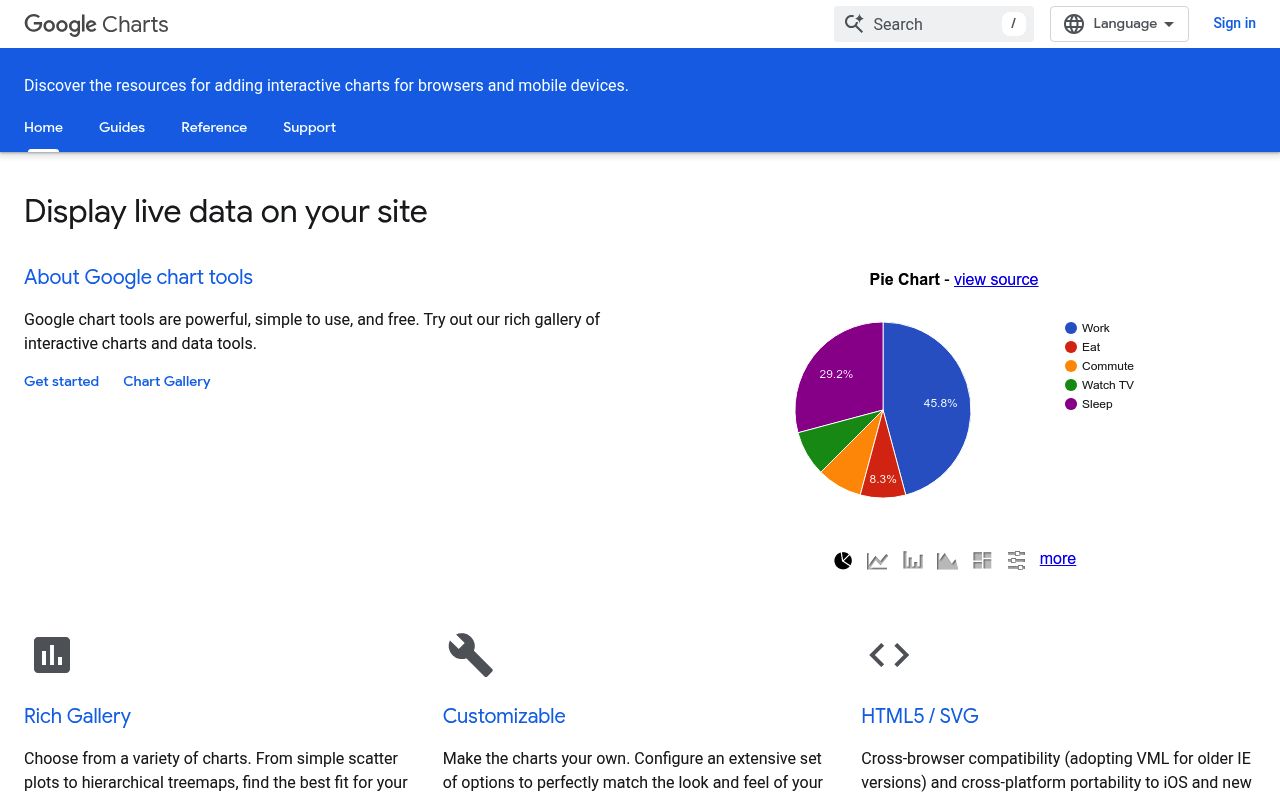Viewport: 1280px width, 800px height.
Task: Select the area chart icon
Action: pyautogui.click(x=947, y=560)
